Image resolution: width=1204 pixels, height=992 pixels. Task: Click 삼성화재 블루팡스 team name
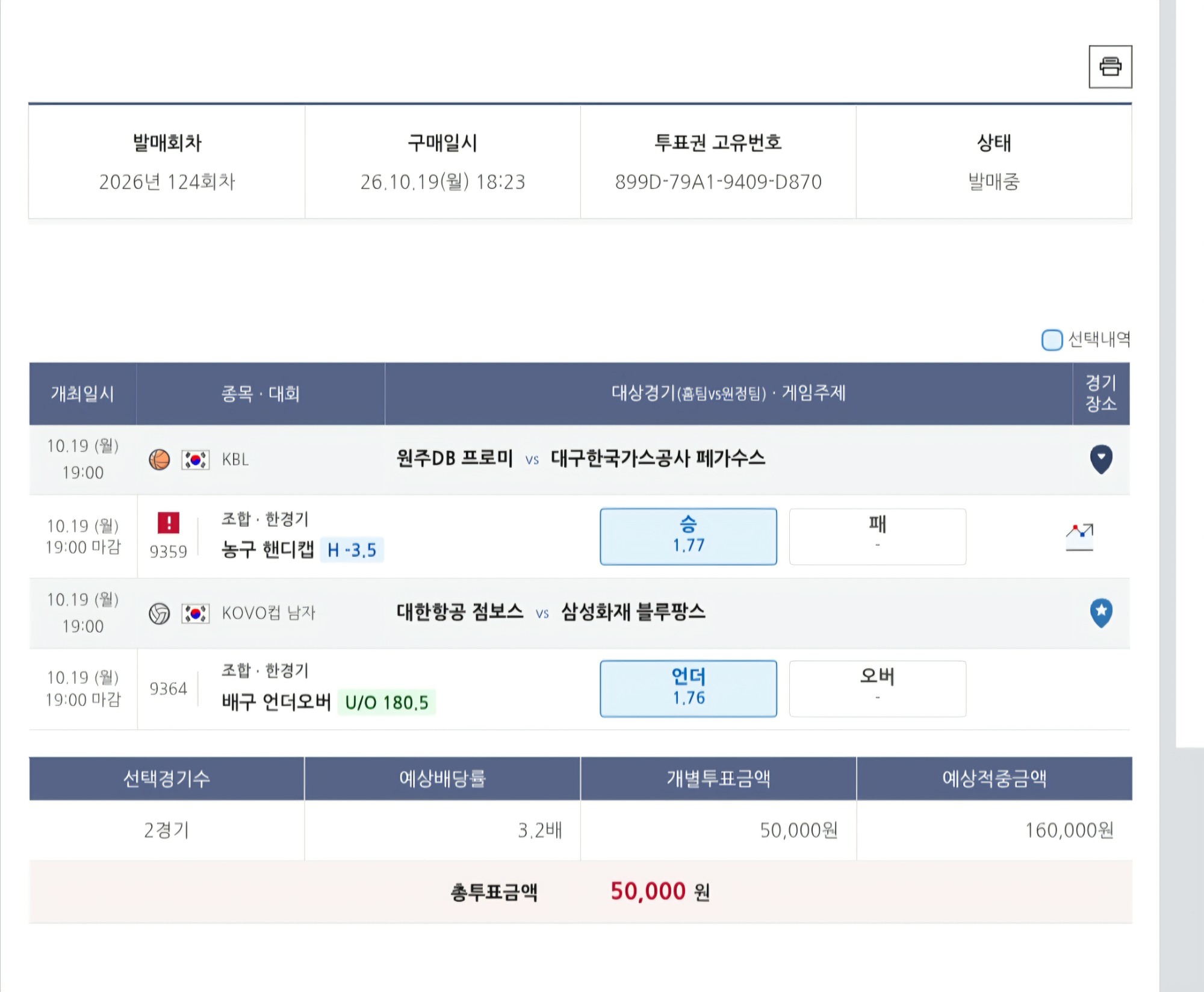click(633, 612)
